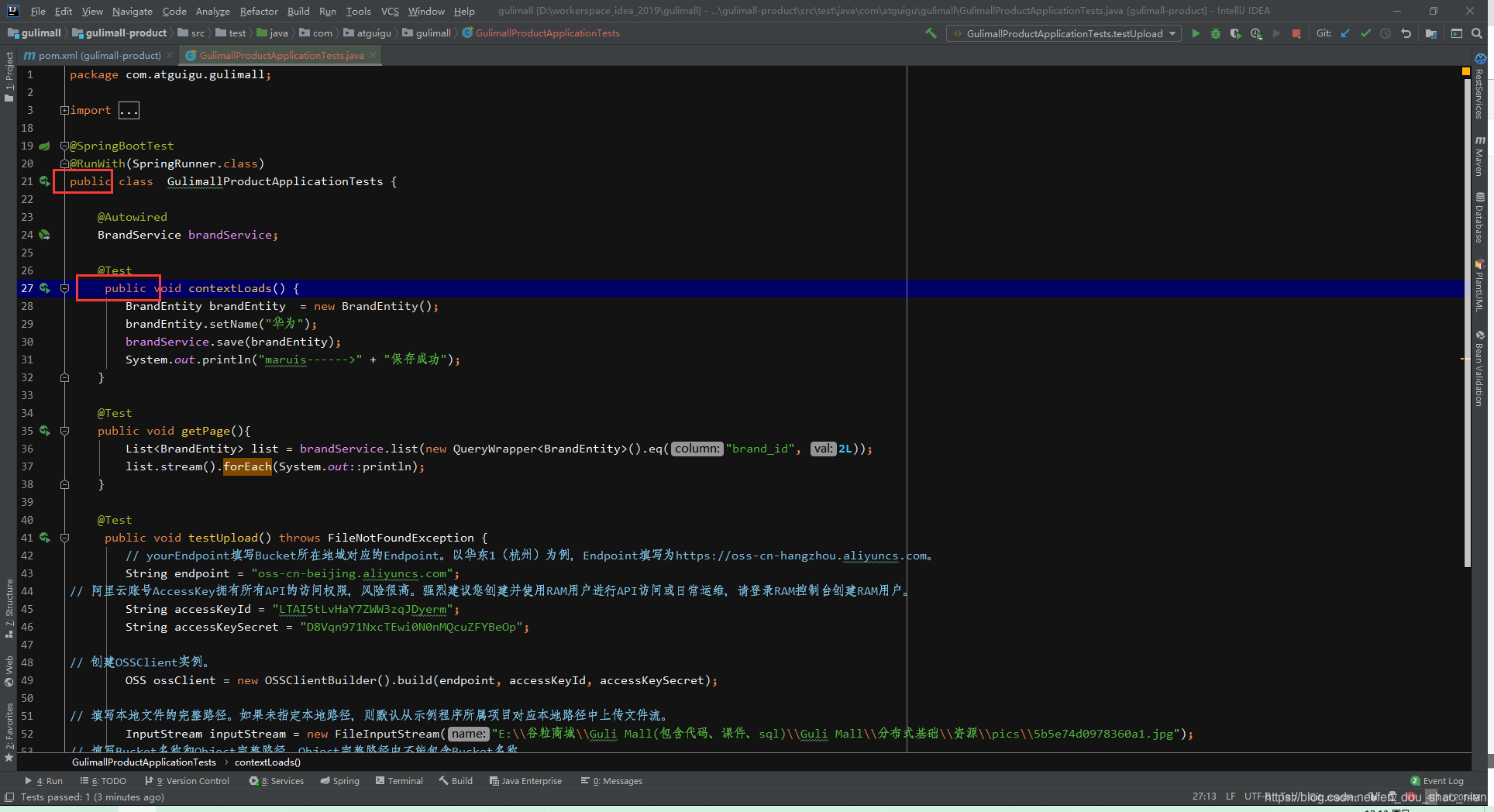Collapse the class annotations fold at @SpringBootTest
This screenshot has width=1494, height=812.
[64, 146]
